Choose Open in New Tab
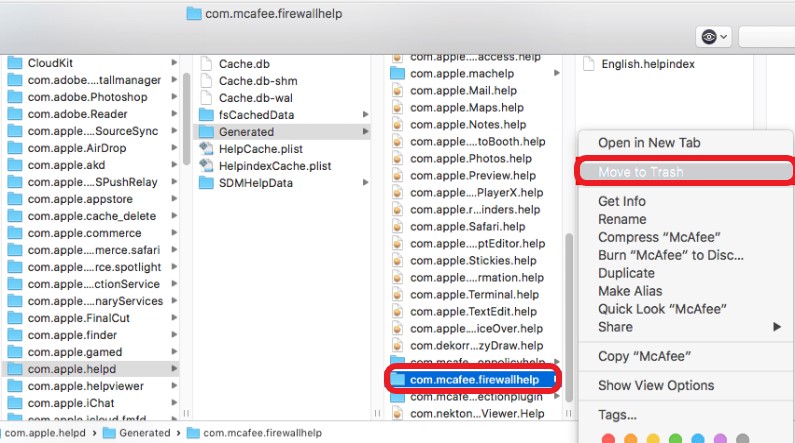This screenshot has width=795, height=443. (649, 143)
